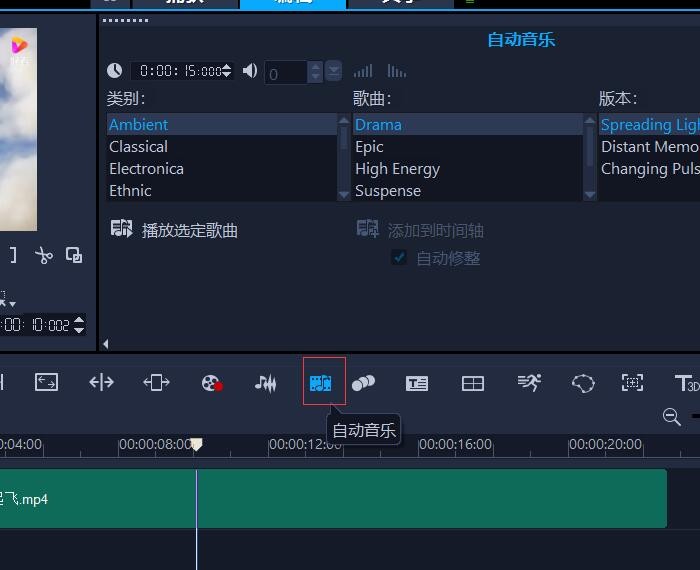Click the mark-out bracket icon
The height and width of the screenshot is (570, 700).
pos(13,255)
